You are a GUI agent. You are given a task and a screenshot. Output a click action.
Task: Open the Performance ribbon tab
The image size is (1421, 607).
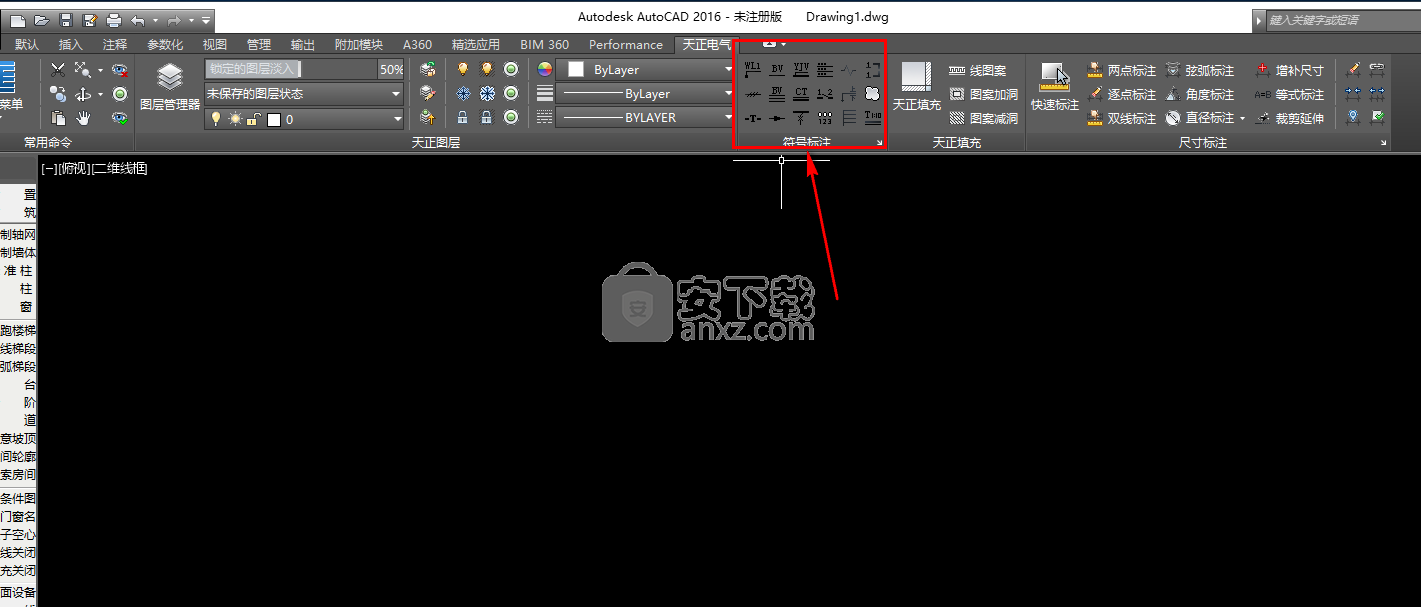[x=626, y=45]
